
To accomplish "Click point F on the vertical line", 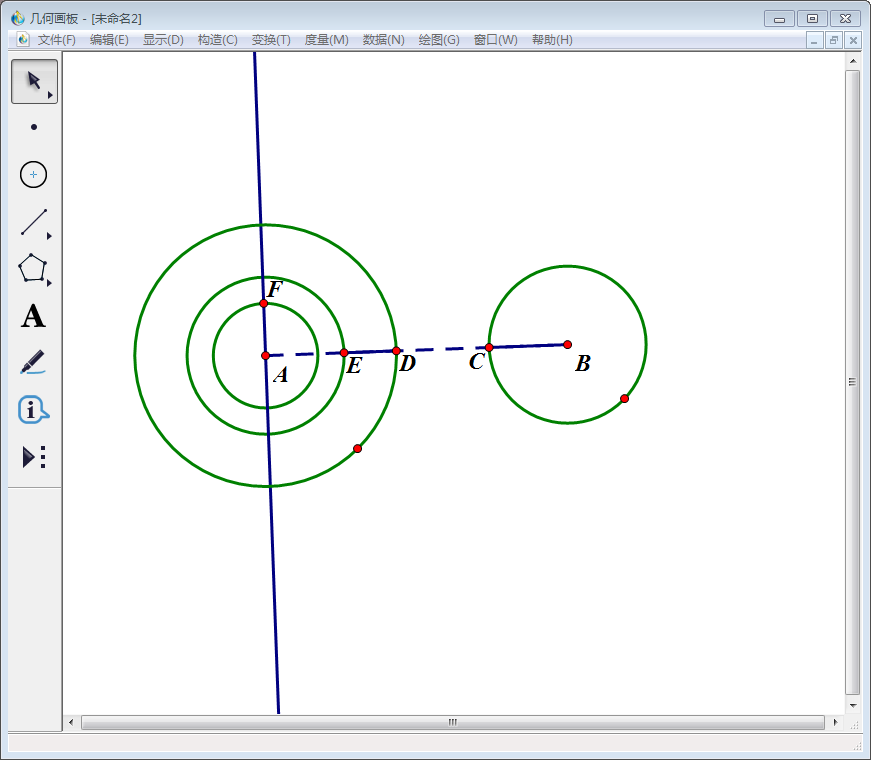I will (x=263, y=303).
